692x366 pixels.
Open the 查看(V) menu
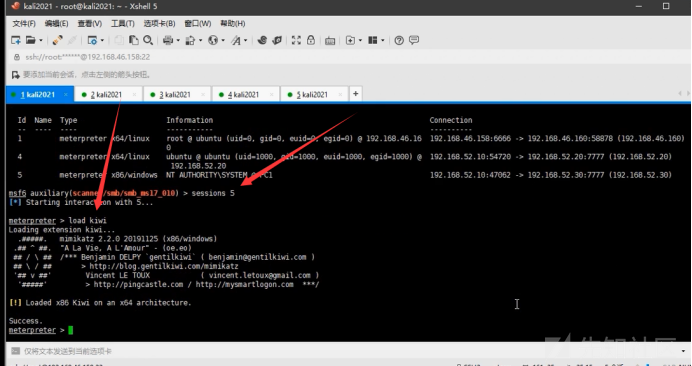(x=90, y=23)
